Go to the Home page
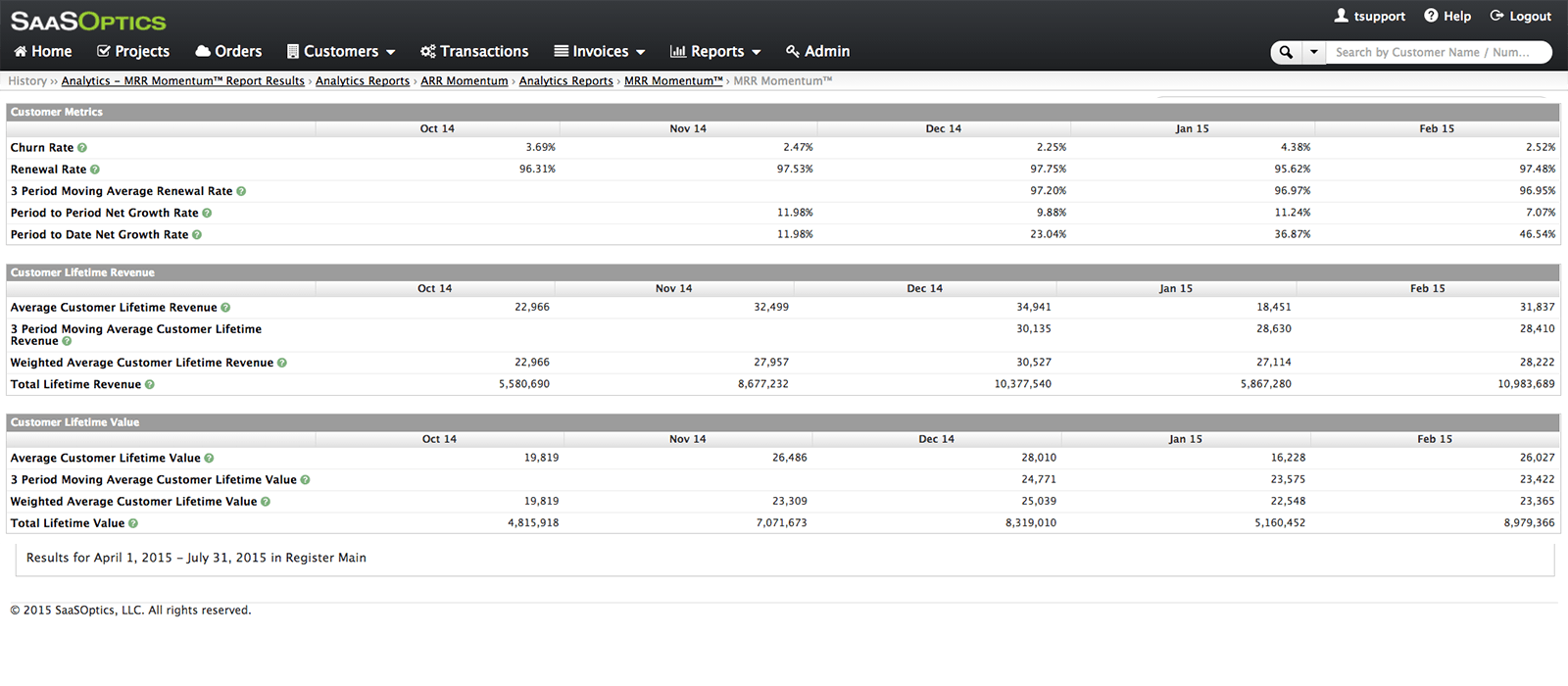 point(42,51)
